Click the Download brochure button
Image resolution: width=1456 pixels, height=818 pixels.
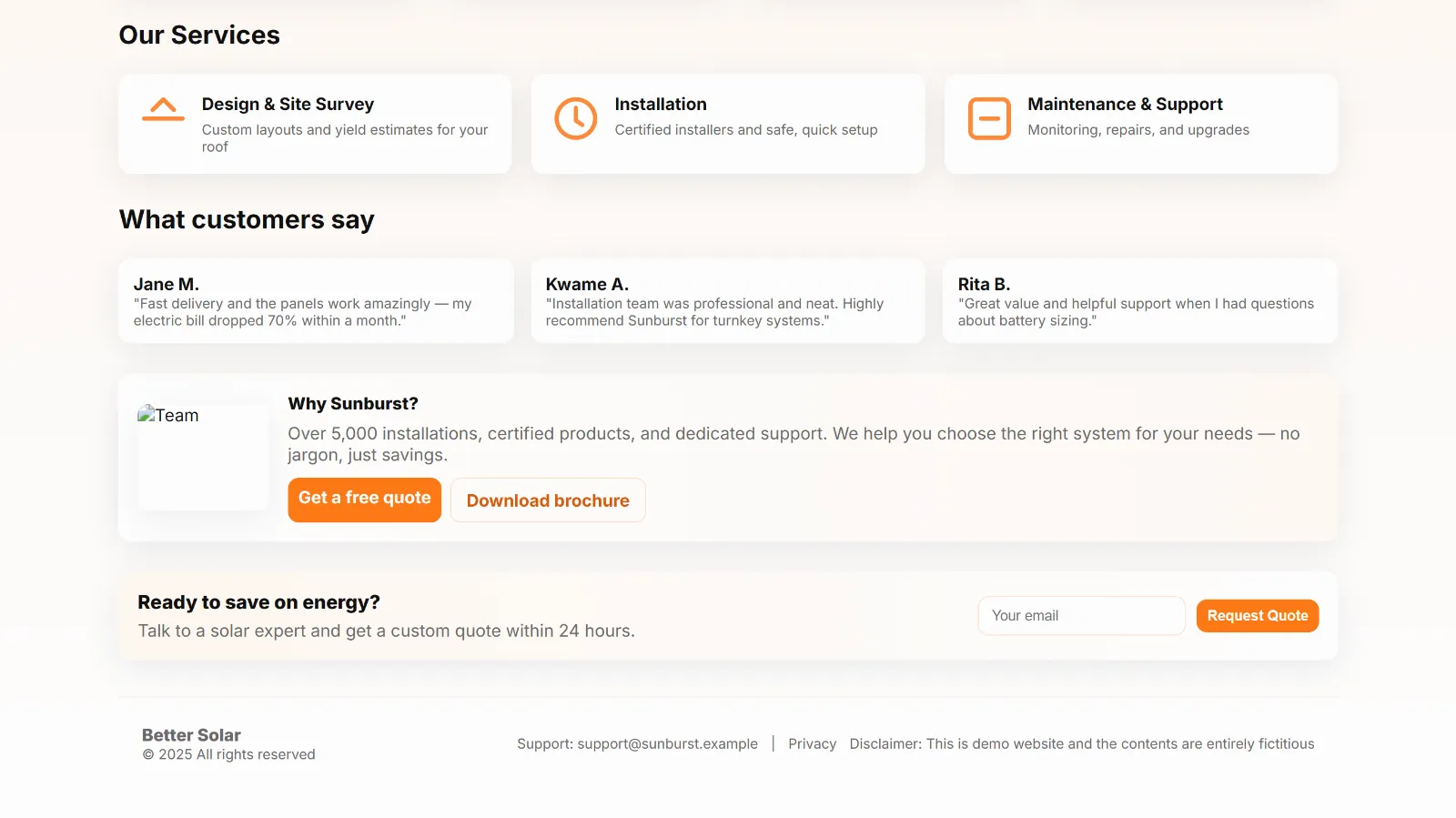548,500
